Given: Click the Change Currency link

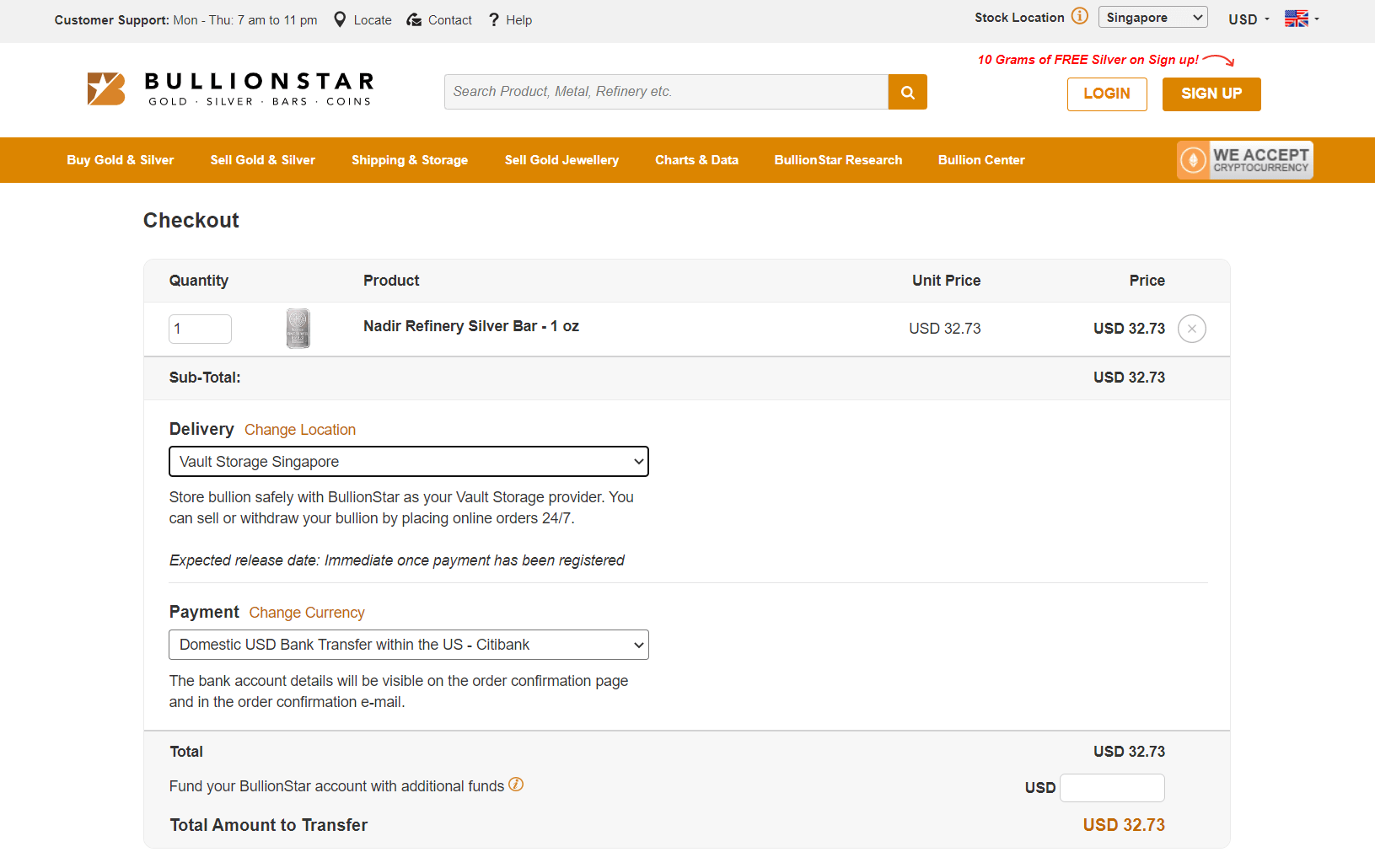Looking at the screenshot, I should click(307, 613).
